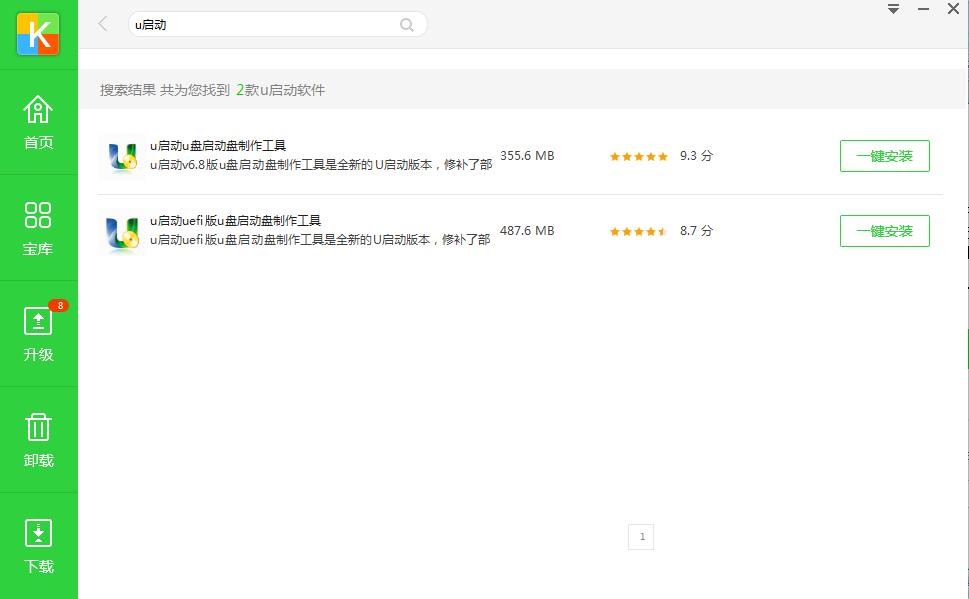The width and height of the screenshot is (969, 599).
Task: Click the u启动uefi版 app icon
Action: (x=122, y=234)
